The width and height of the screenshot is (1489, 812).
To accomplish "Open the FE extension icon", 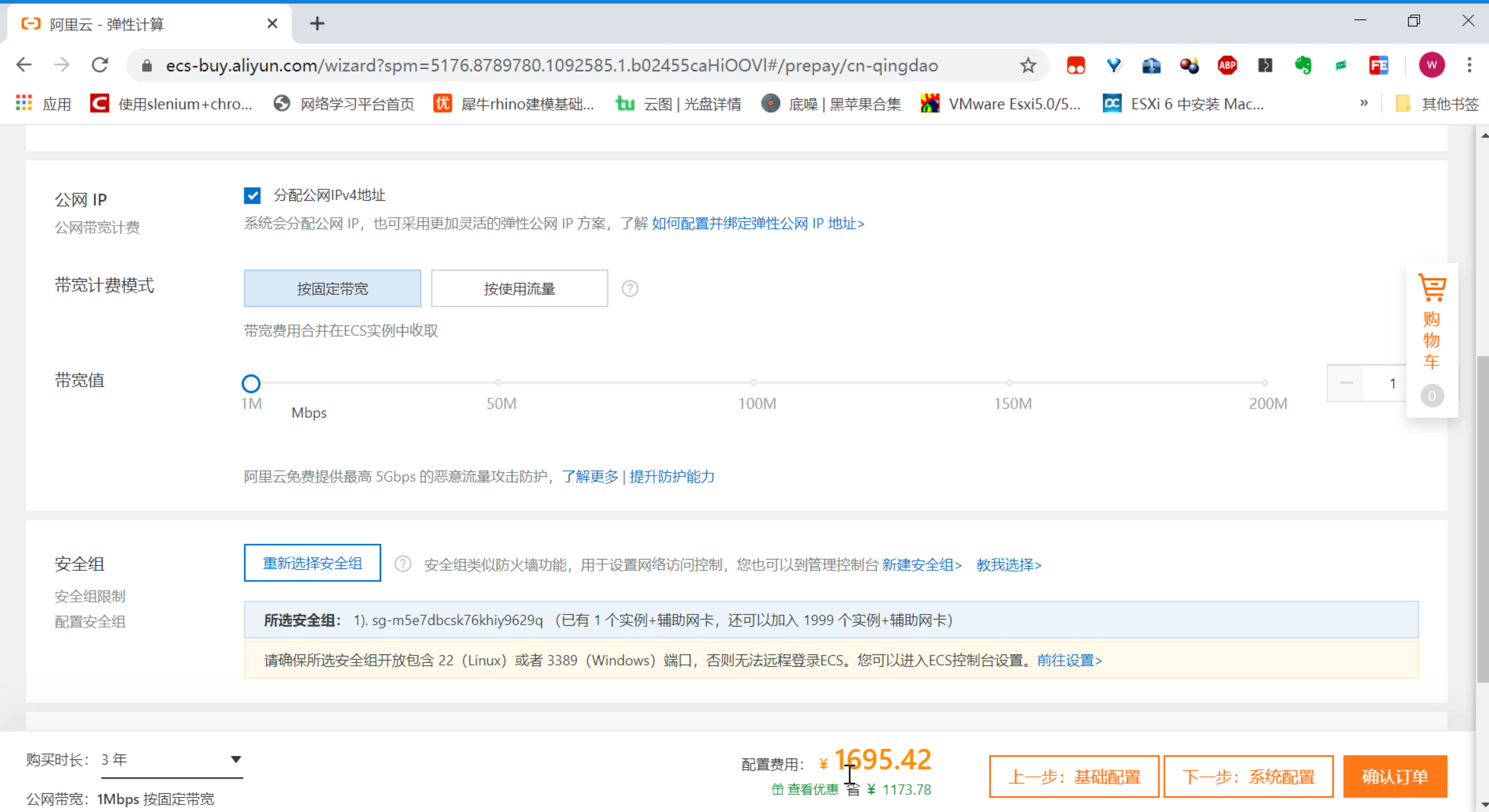I will coord(1379,65).
